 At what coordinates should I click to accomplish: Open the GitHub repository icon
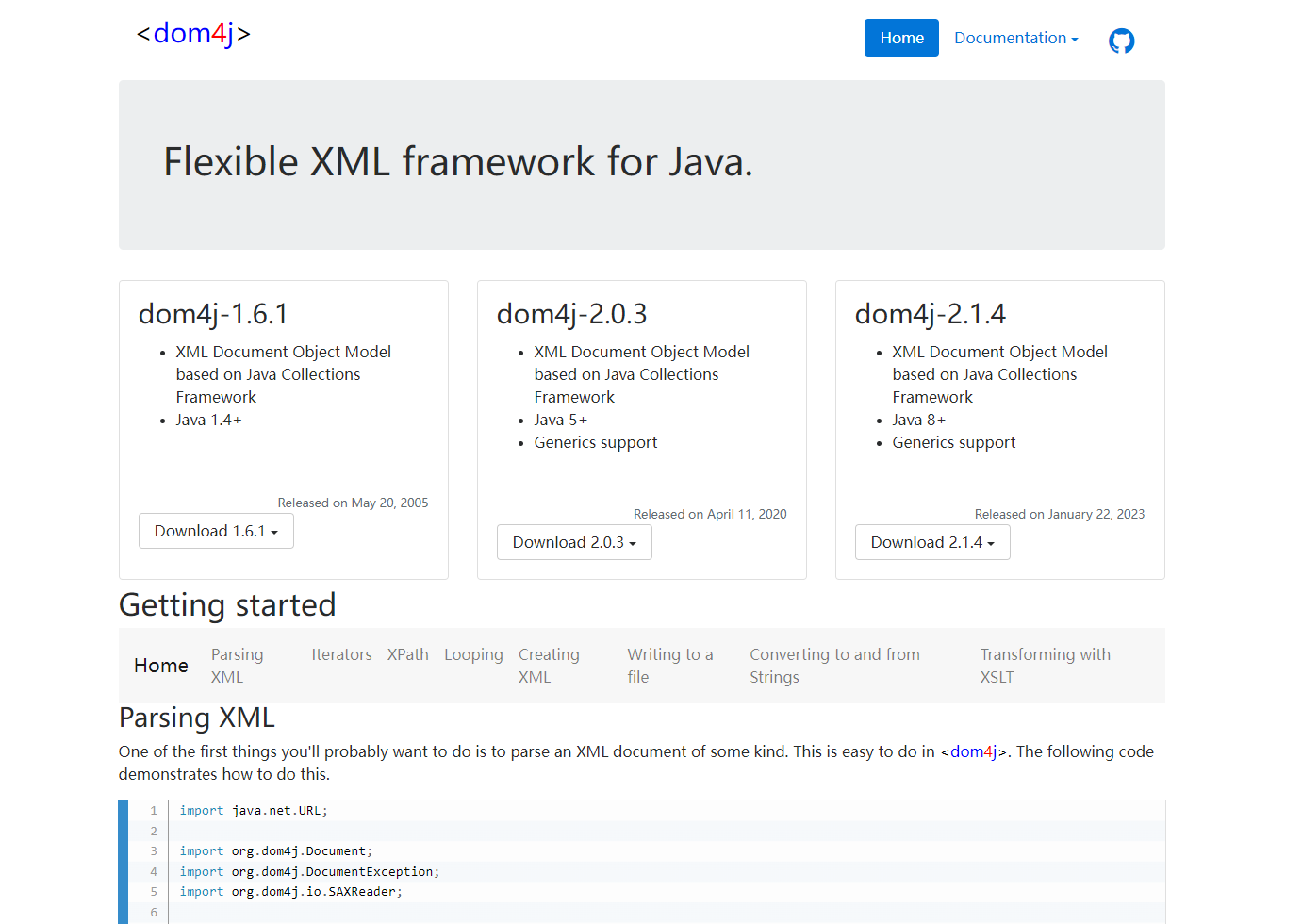point(1121,41)
